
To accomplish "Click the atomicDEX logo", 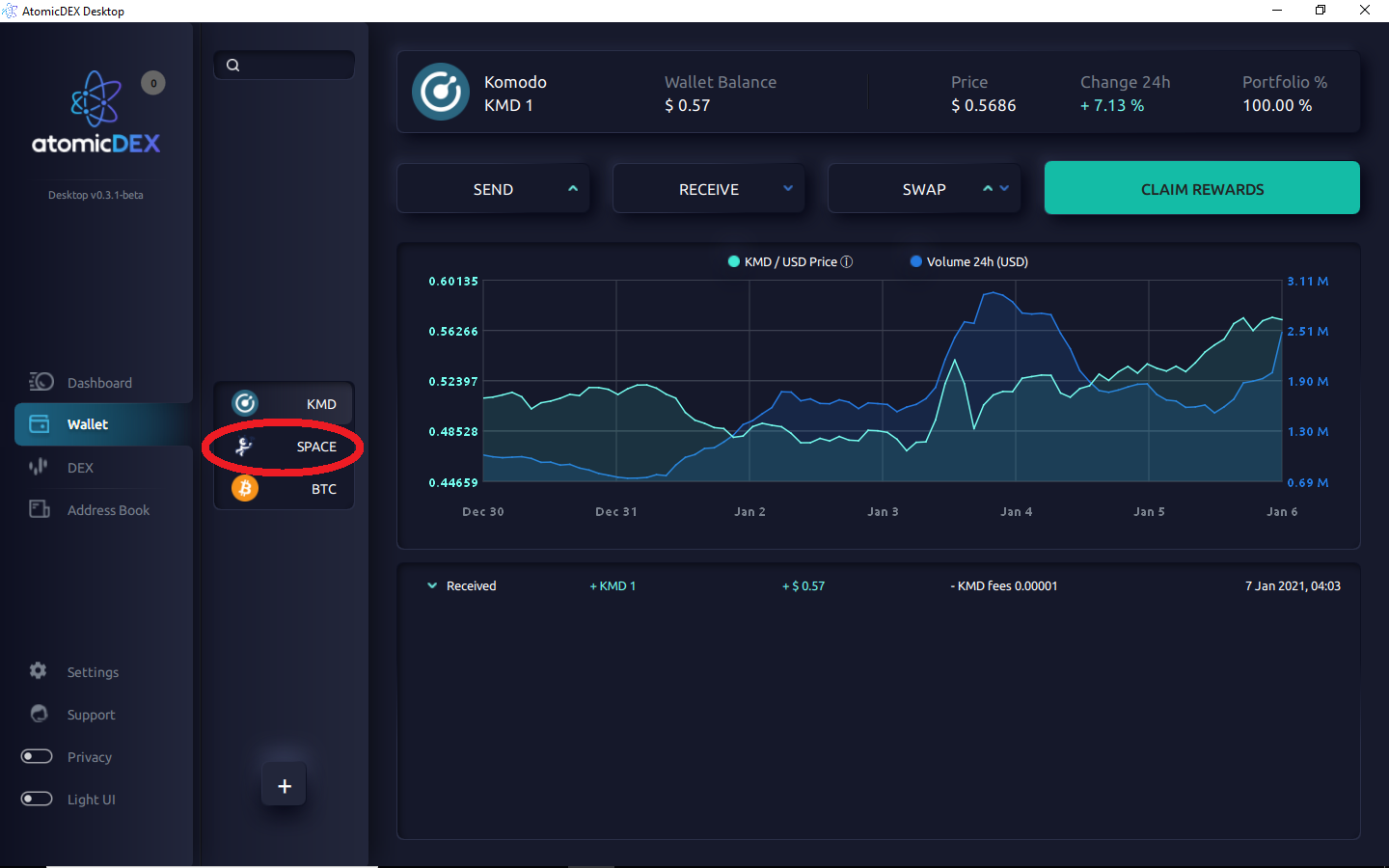I will 96,112.
